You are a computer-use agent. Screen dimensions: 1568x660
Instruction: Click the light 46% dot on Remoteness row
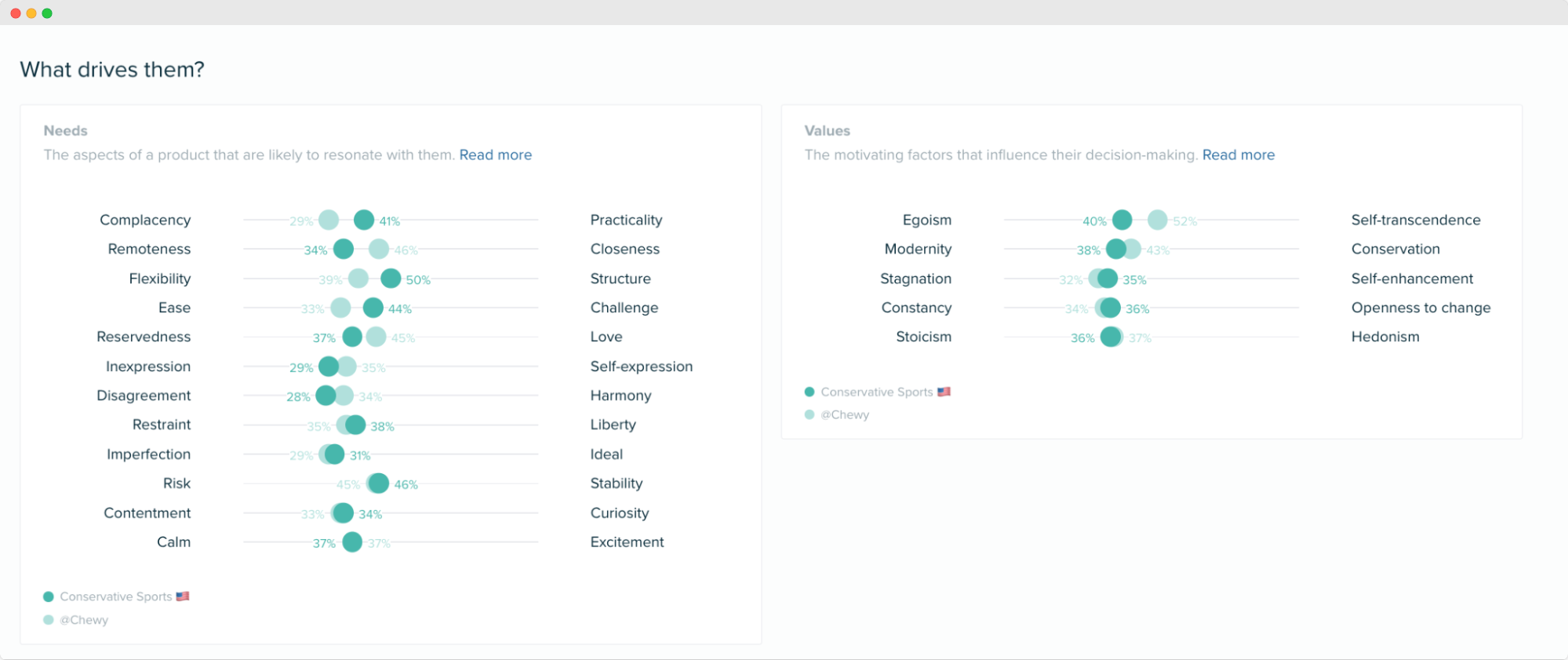click(x=379, y=249)
